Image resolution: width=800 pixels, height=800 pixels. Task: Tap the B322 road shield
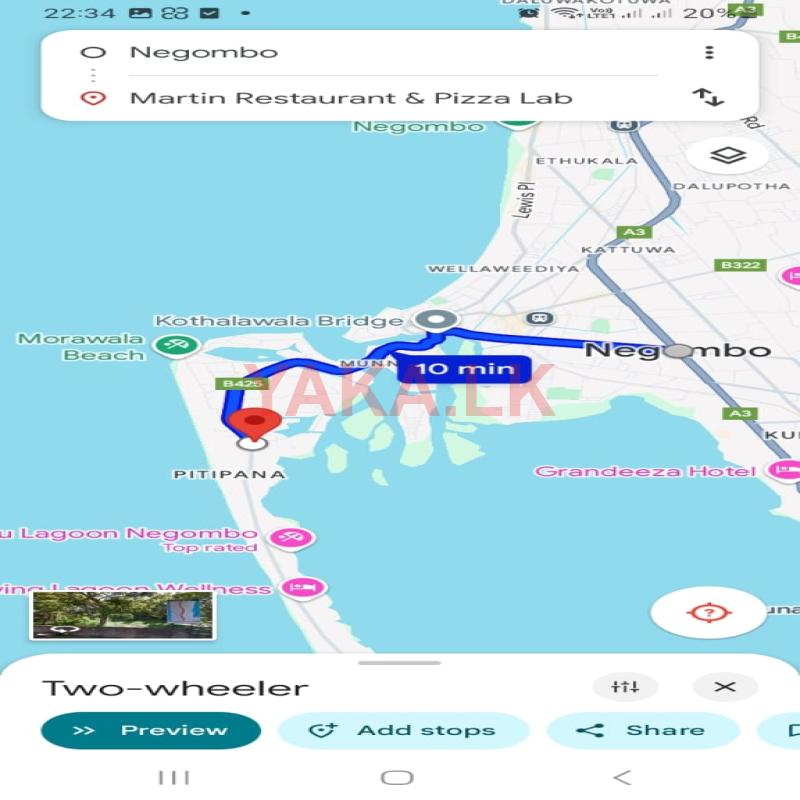click(740, 265)
